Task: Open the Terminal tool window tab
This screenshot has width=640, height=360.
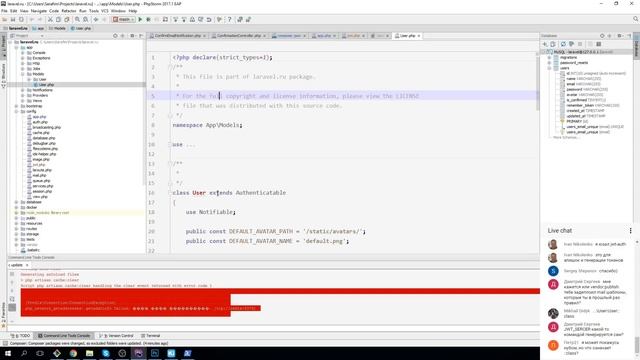Action: [151, 336]
